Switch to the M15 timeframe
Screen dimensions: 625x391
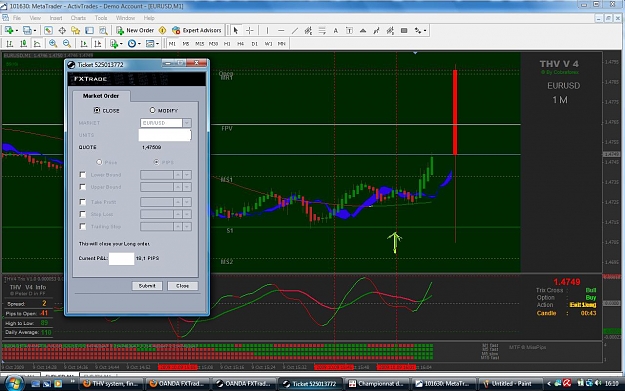tap(200, 43)
